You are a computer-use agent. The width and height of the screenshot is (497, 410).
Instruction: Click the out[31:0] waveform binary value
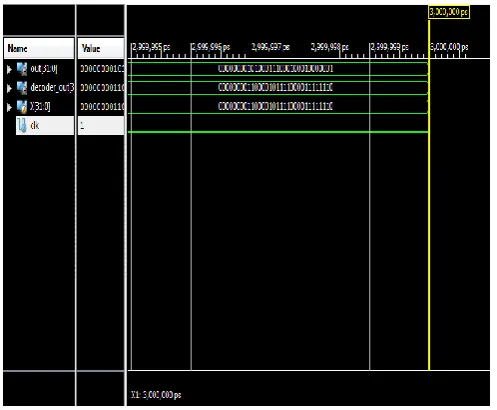pos(276,69)
